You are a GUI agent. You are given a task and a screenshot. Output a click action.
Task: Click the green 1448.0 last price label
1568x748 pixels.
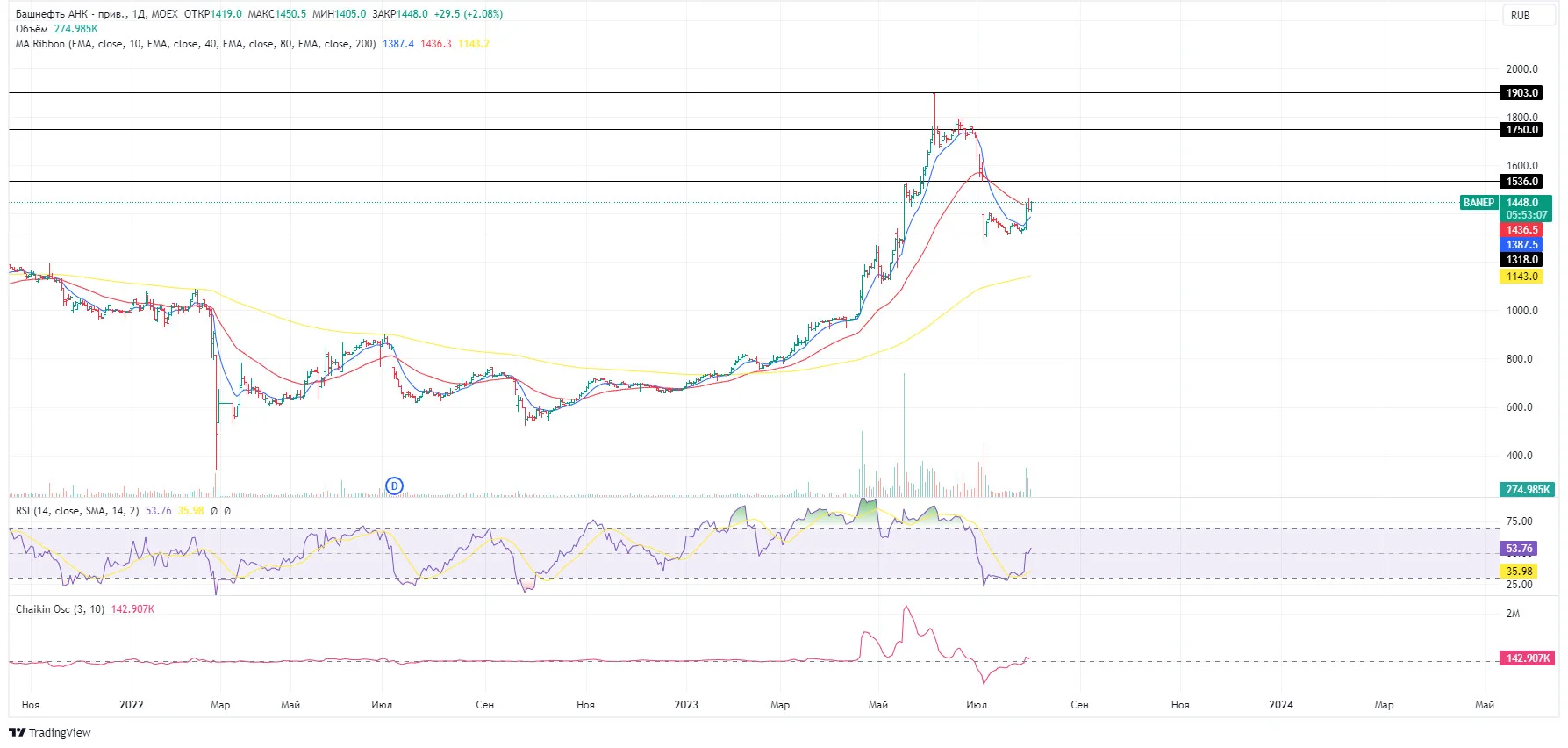coord(1522,203)
